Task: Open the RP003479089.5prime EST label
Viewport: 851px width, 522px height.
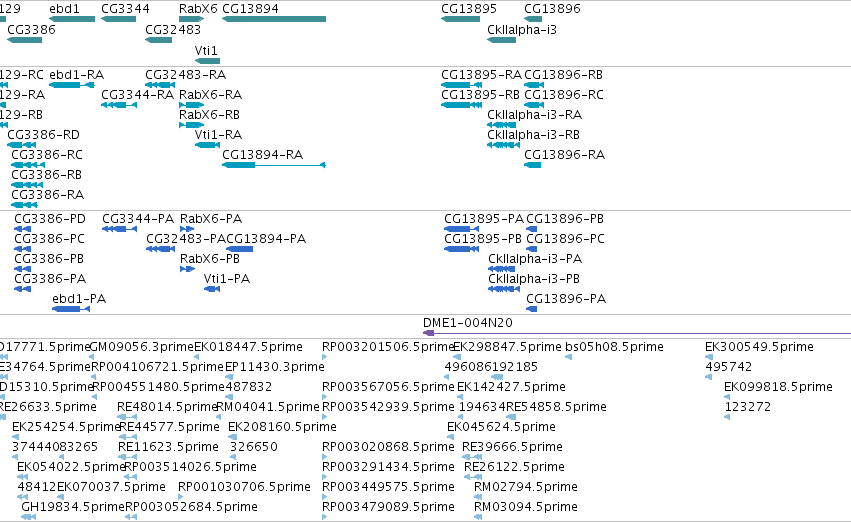Action: (389, 507)
